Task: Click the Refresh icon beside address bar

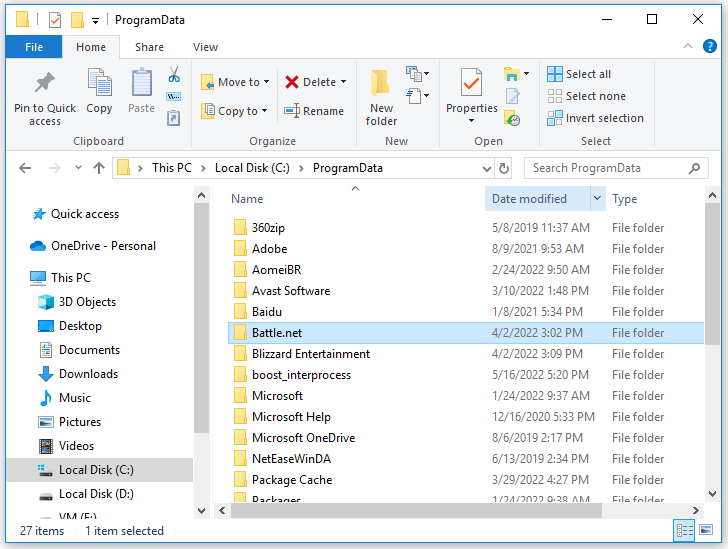Action: 504,168
